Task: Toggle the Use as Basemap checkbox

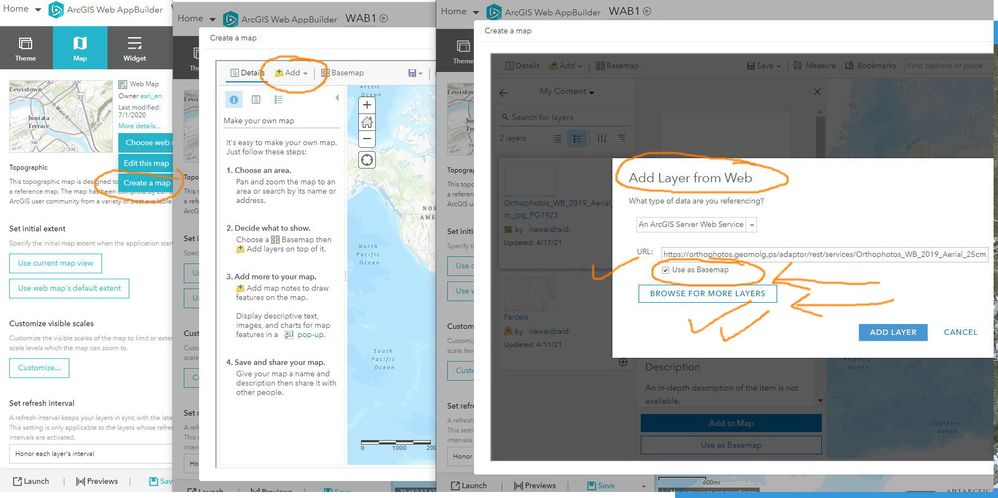Action: (666, 270)
